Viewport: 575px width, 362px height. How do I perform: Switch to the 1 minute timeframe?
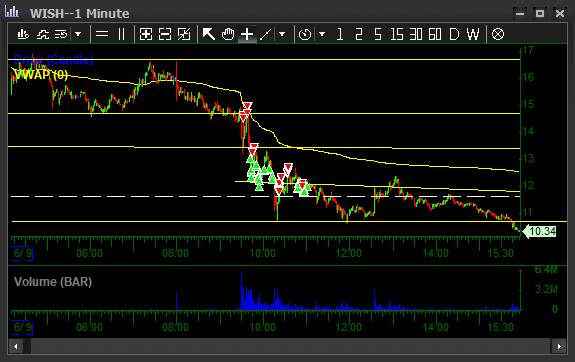coord(340,34)
